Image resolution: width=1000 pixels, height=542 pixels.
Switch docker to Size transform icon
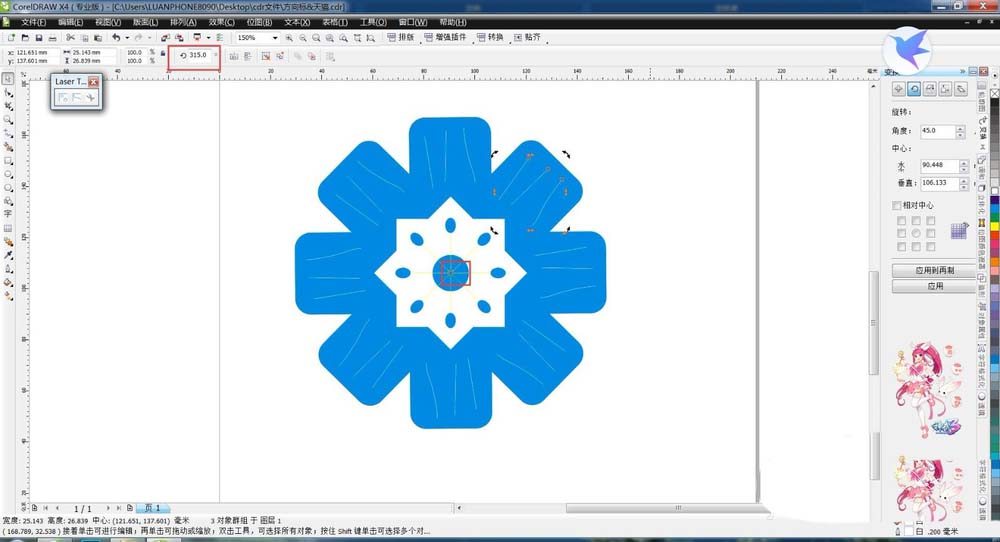point(945,89)
